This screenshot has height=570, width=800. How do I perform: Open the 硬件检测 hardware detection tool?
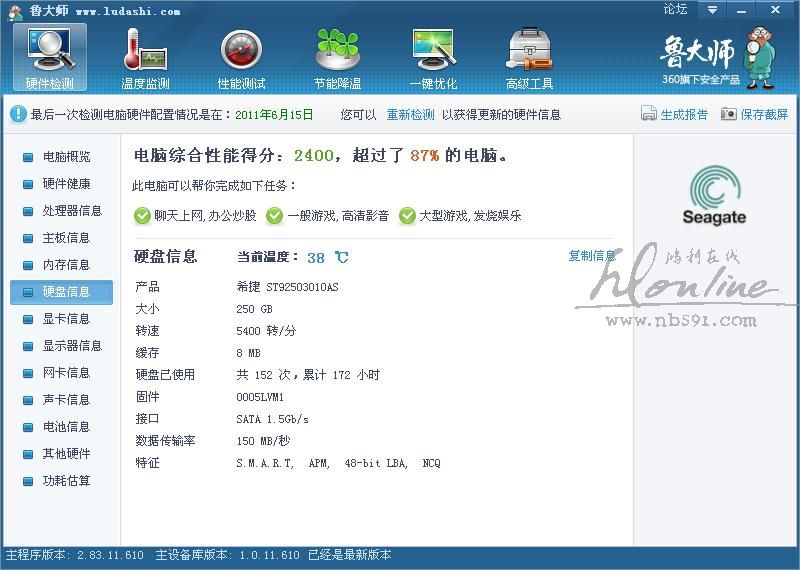point(49,57)
